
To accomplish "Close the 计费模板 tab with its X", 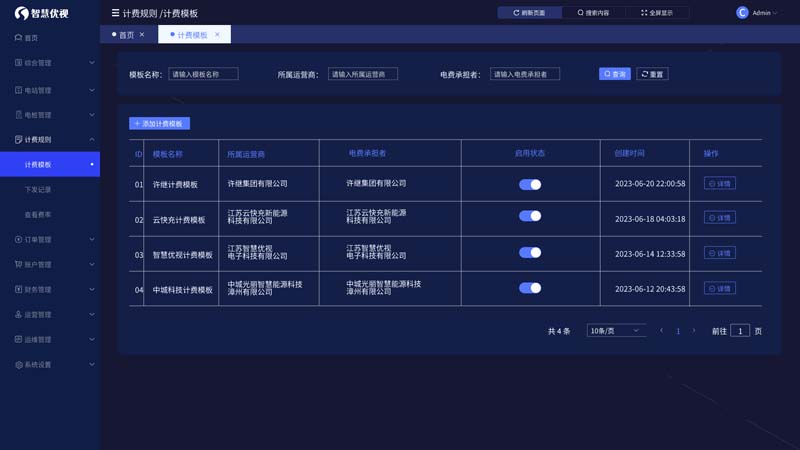I will 217,35.
